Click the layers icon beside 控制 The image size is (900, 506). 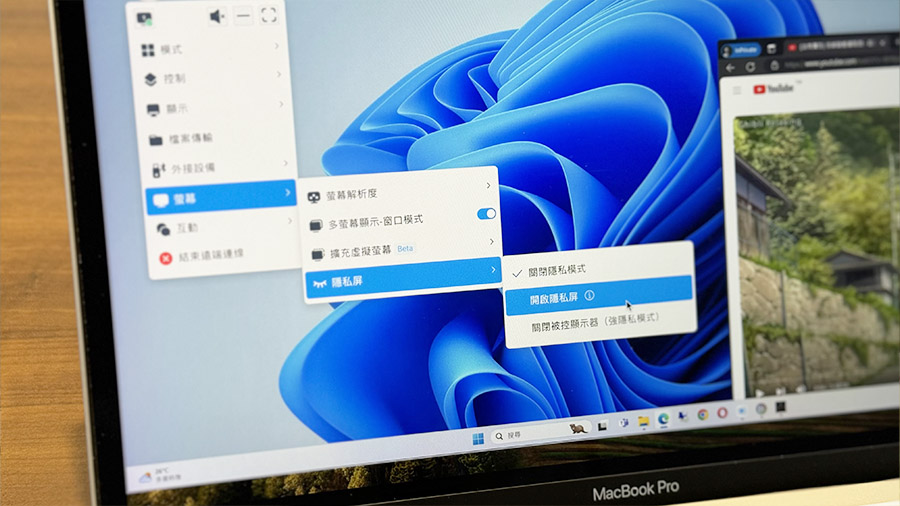pyautogui.click(x=150, y=80)
